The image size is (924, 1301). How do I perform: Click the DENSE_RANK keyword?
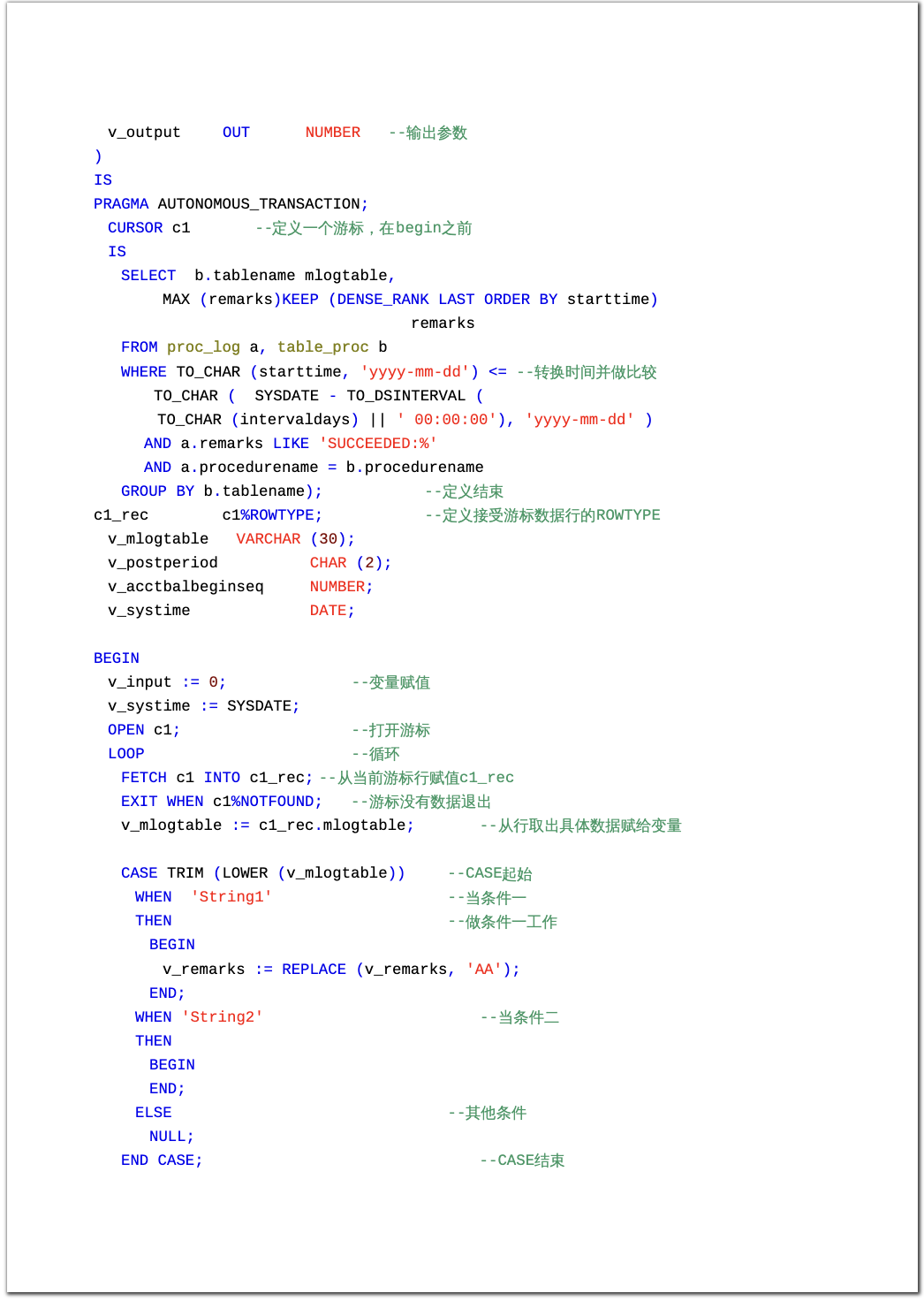(x=383, y=300)
